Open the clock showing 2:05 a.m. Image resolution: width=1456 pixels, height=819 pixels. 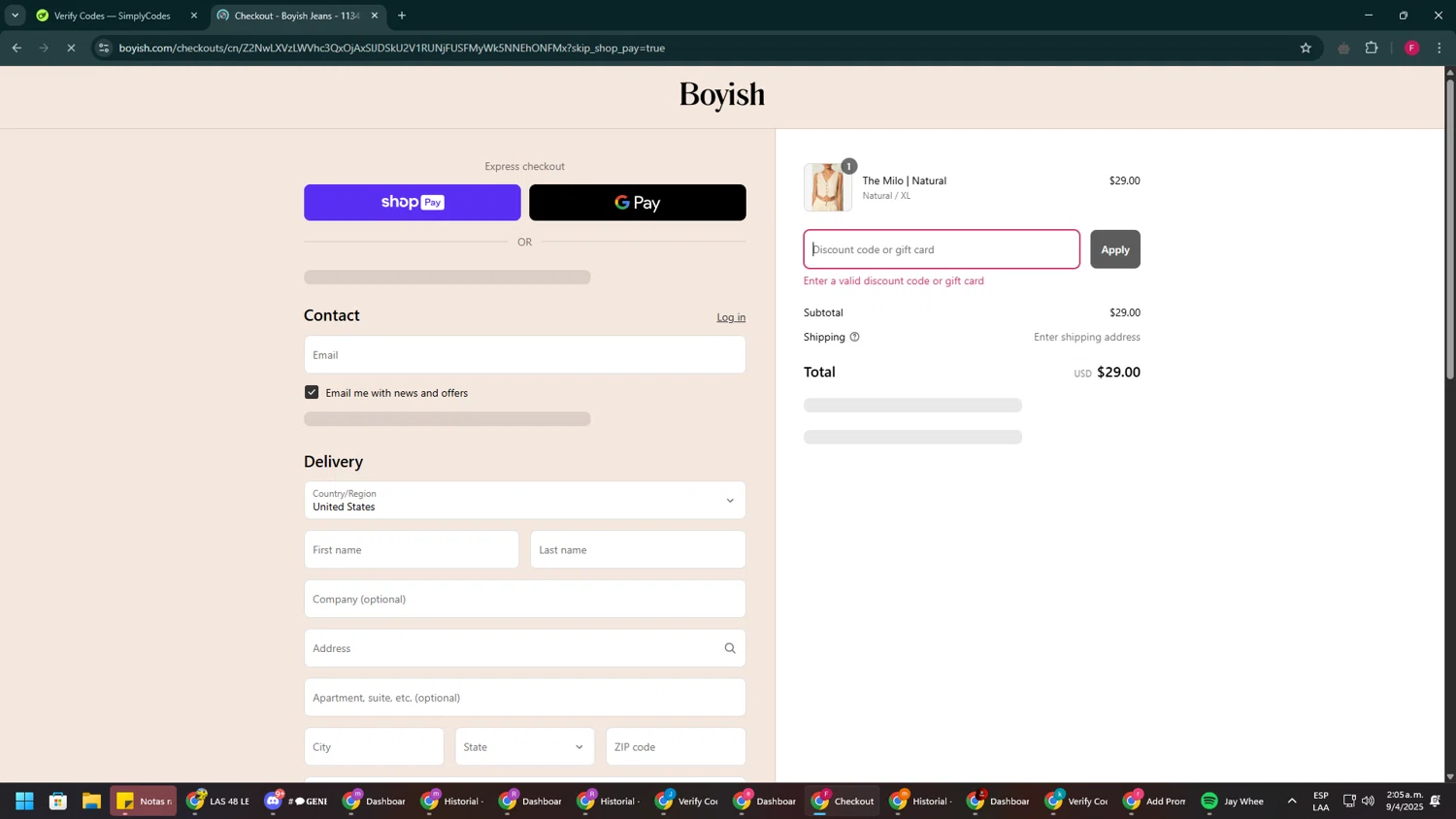point(1404,802)
